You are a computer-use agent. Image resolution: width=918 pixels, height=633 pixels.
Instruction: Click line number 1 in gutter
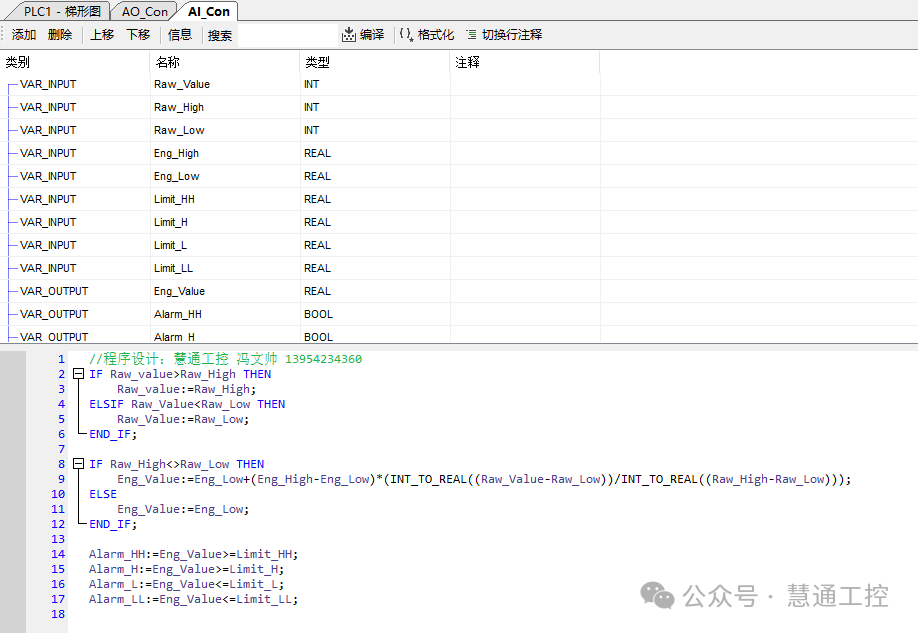(x=61, y=359)
